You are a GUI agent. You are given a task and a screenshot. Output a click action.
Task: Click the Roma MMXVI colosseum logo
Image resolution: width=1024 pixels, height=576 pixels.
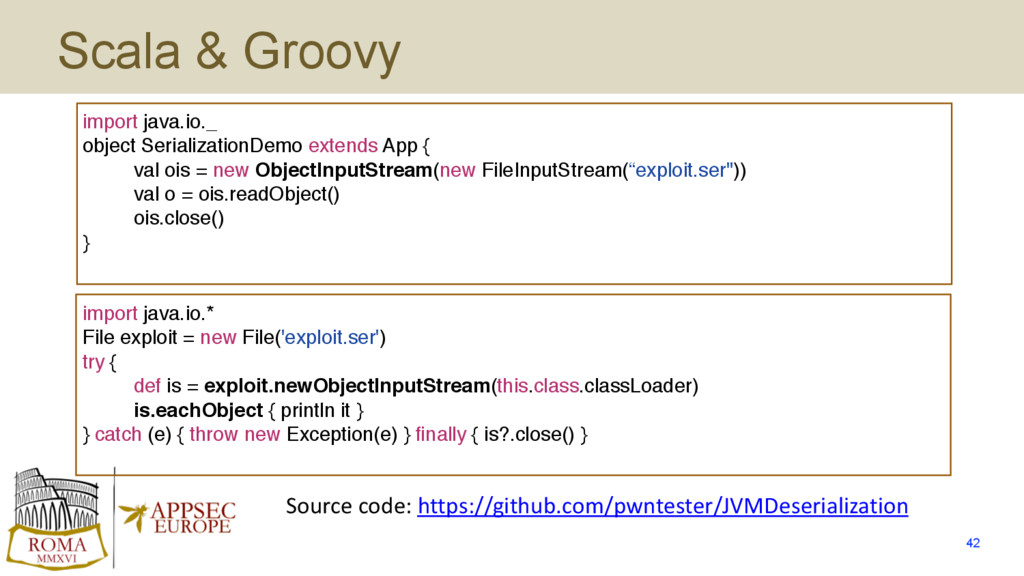click(x=57, y=519)
